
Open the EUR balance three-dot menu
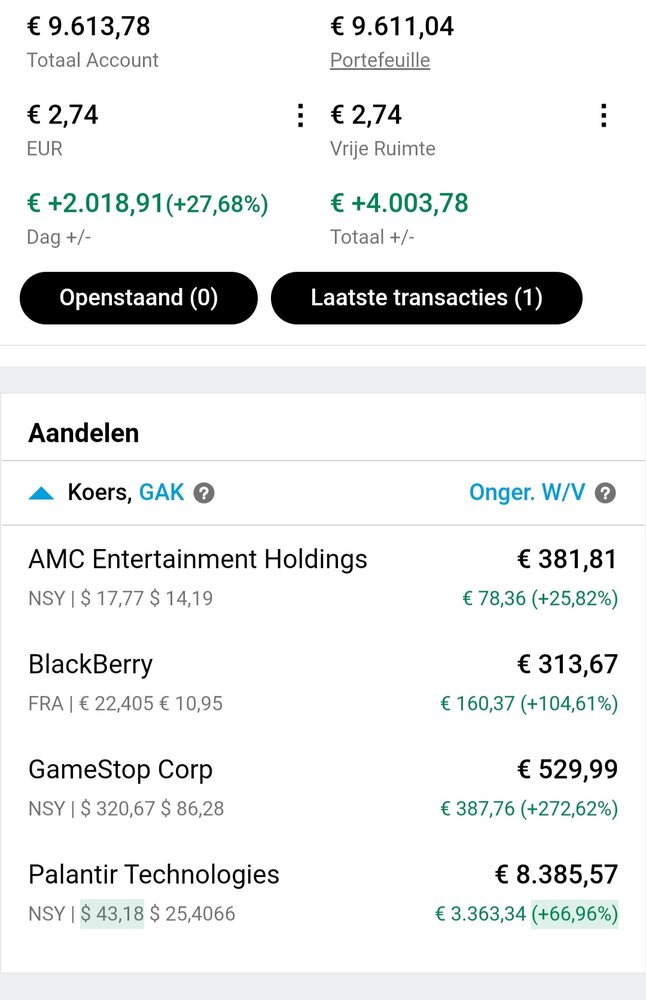click(x=300, y=115)
